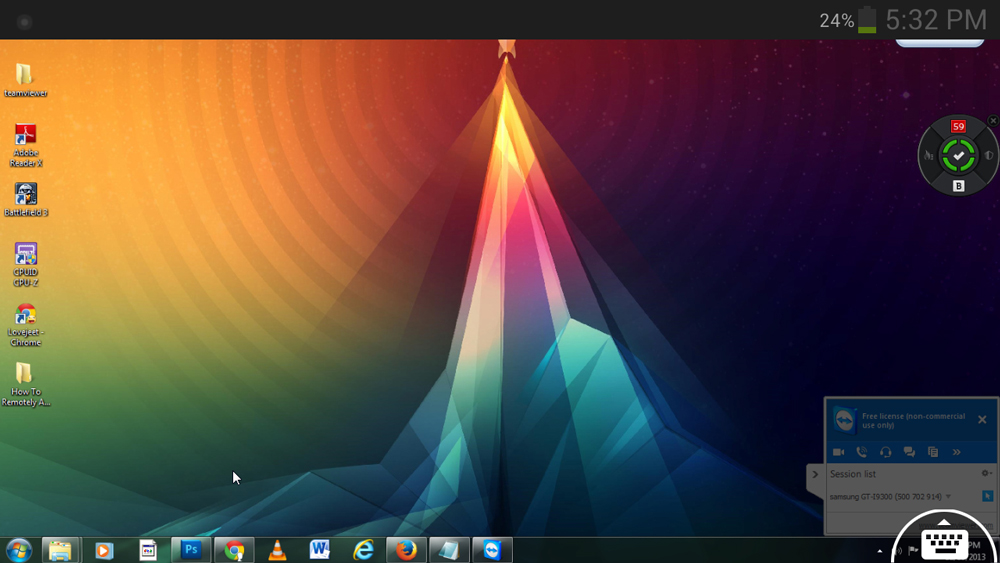Open the teamviewer folder on the desktop
The height and width of the screenshot is (563, 1000).
(x=24, y=80)
